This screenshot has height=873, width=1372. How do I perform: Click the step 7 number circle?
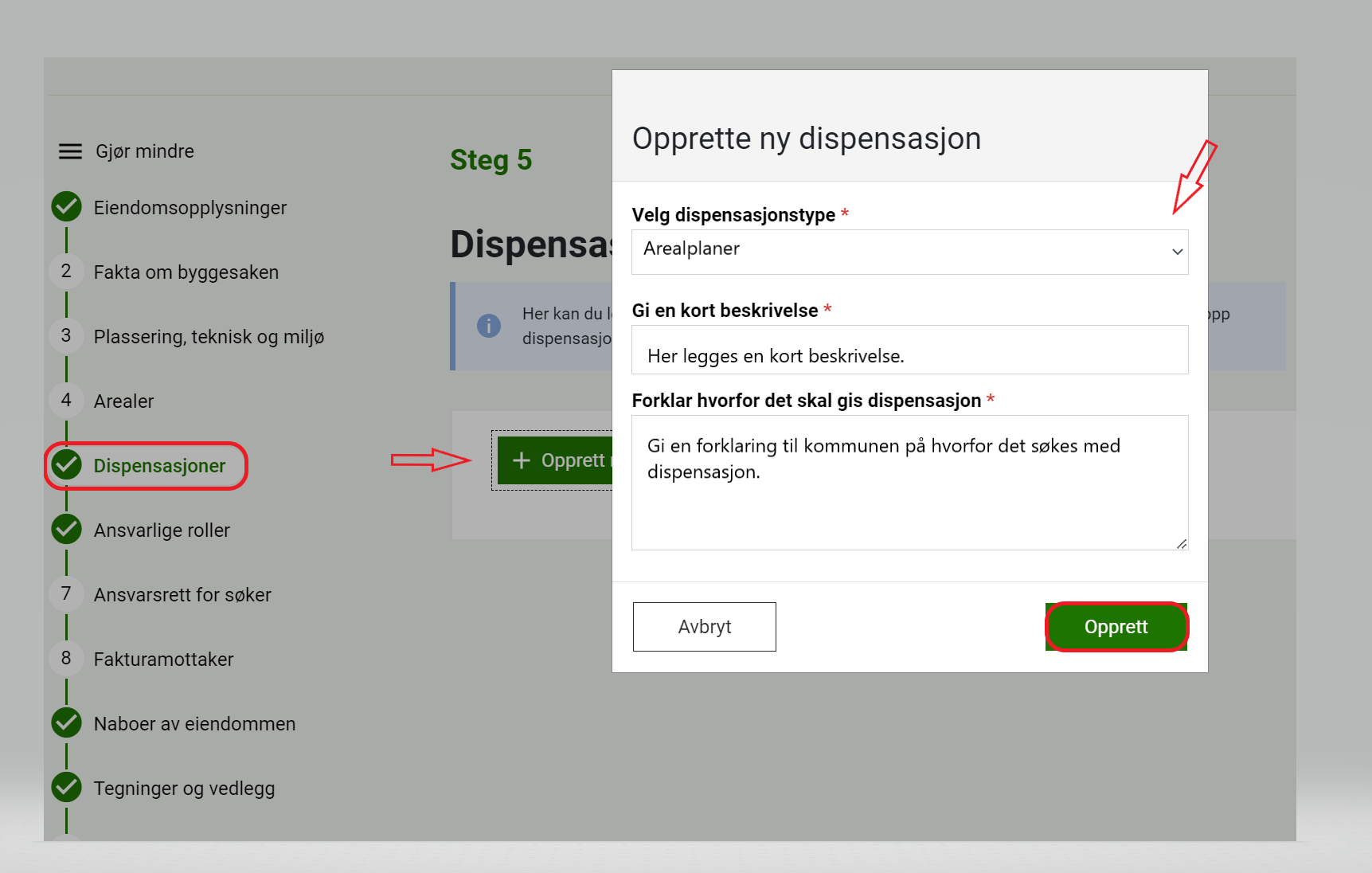click(x=66, y=594)
